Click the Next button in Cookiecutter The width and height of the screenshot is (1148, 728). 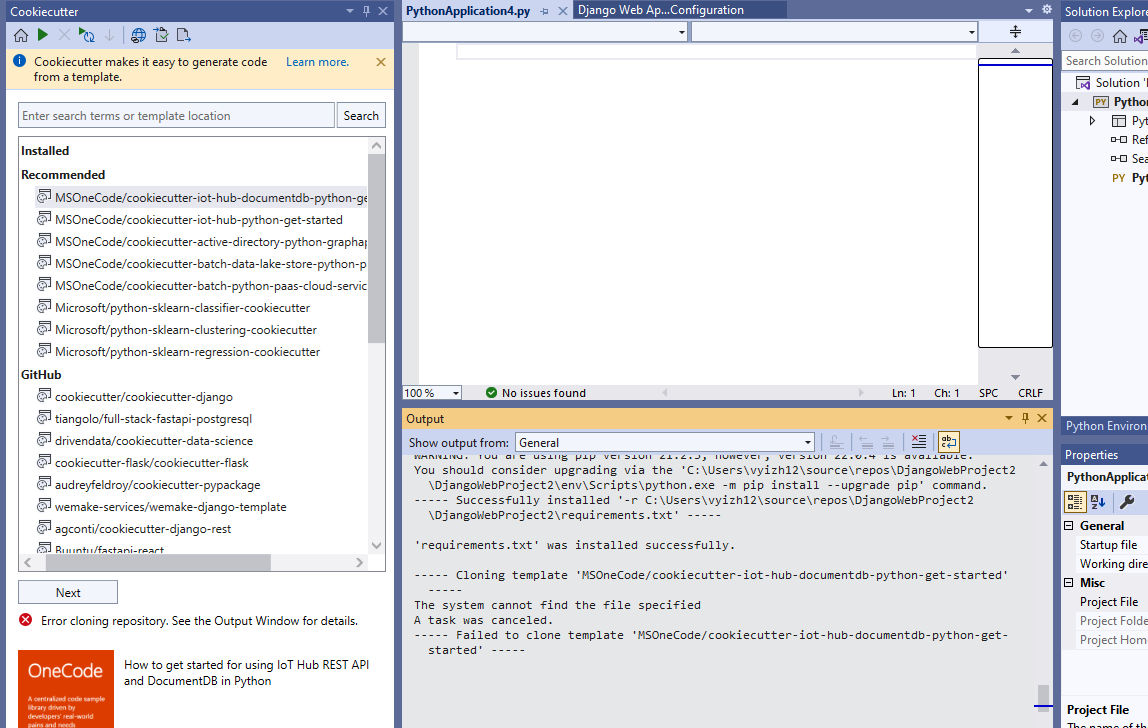tap(67, 591)
